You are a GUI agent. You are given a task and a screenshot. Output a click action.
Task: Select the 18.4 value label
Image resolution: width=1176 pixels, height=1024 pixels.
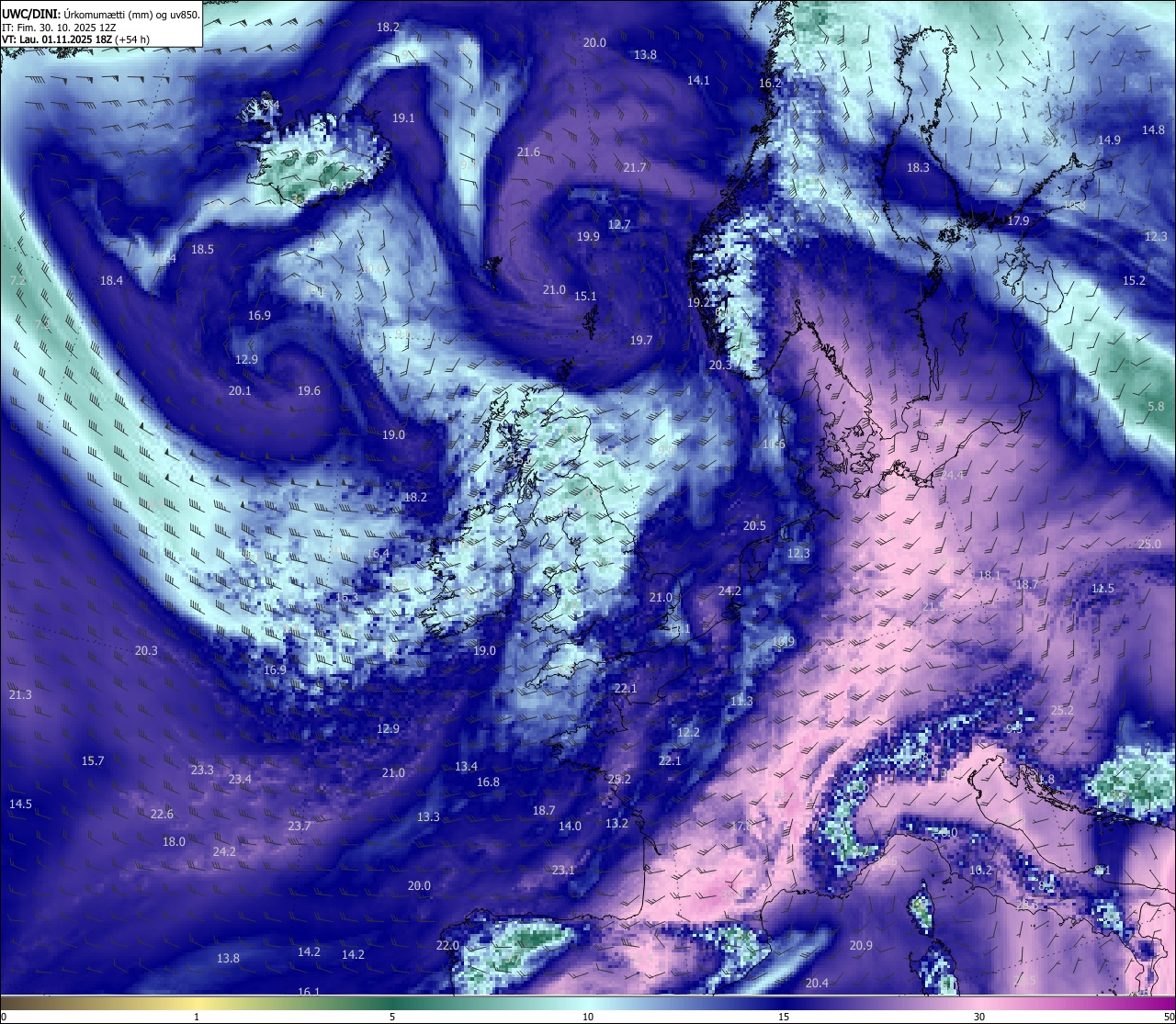(111, 281)
